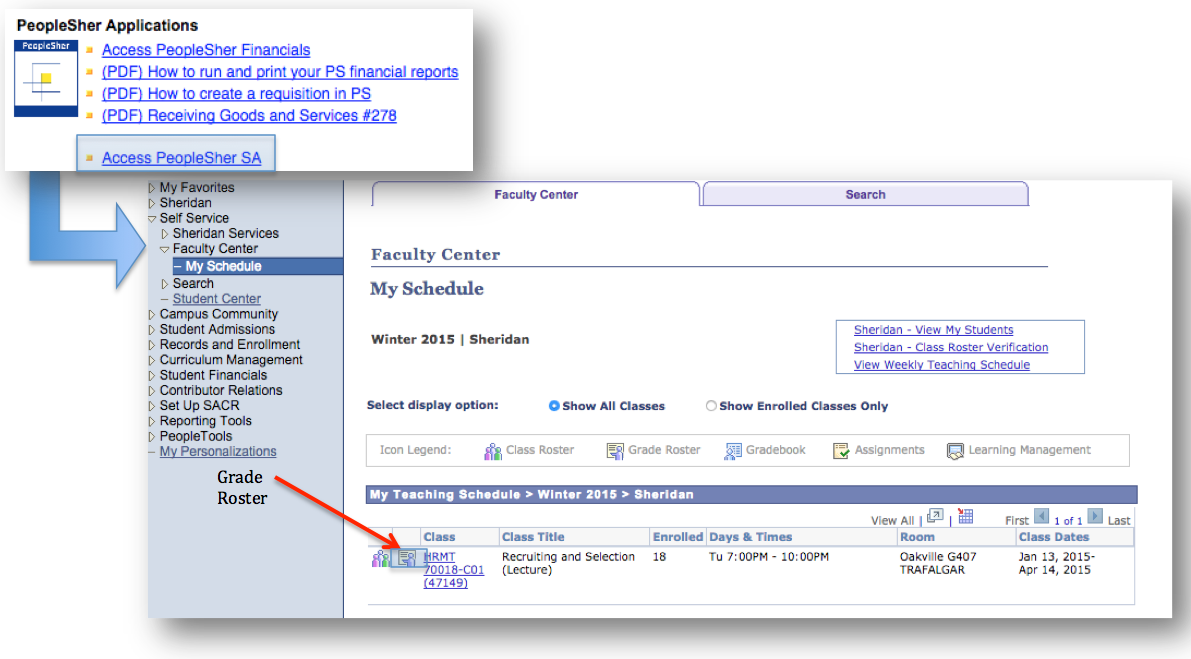This screenshot has width=1191, height=659.
Task: Open the View Weekly Teaching Schedule link
Action: (942, 365)
